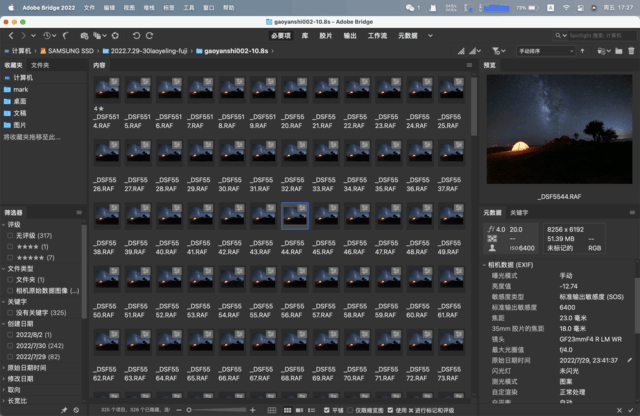Image resolution: width=640 pixels, height=416 pixels.
Task: Expand more workspaces chevron
Action: pos(430,36)
